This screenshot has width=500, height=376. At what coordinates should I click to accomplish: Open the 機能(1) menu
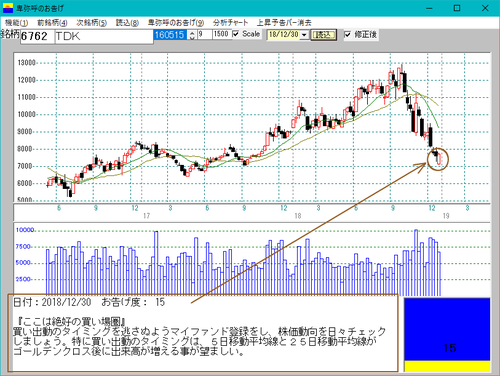[x=16, y=23]
